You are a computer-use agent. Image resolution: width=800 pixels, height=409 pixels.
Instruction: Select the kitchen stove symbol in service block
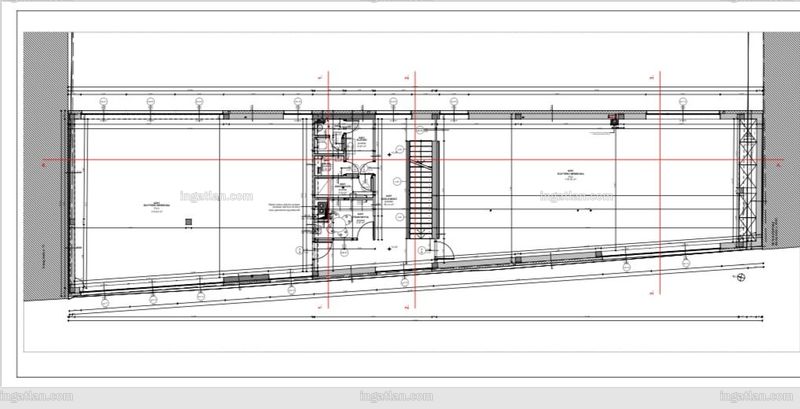[321, 211]
